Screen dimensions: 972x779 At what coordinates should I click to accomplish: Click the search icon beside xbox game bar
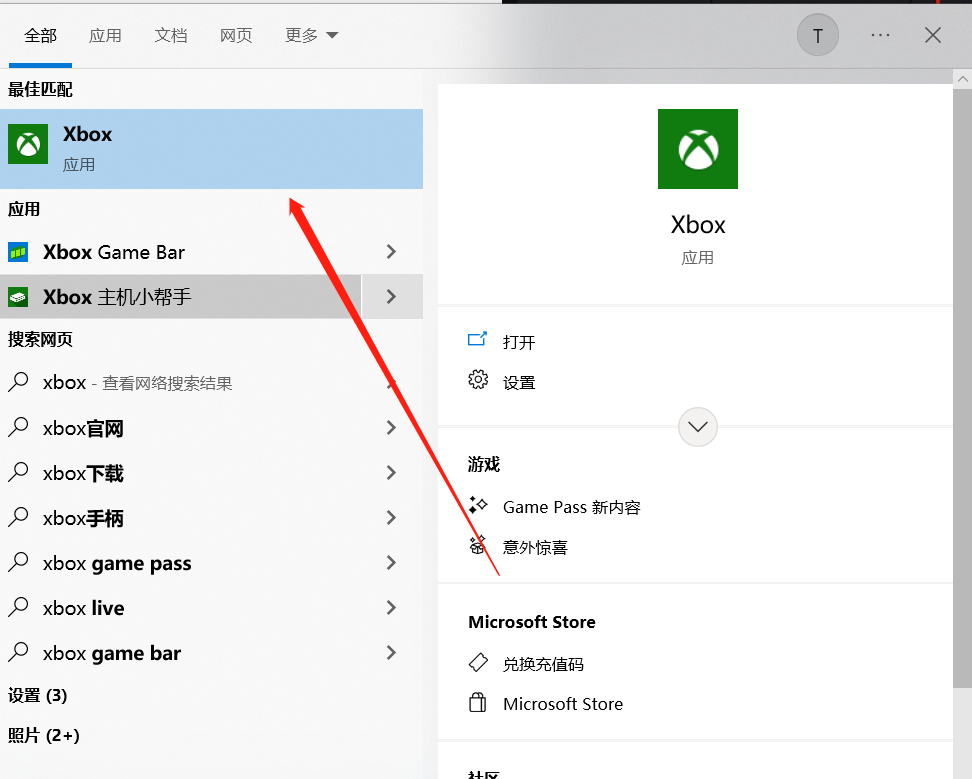tap(18, 652)
